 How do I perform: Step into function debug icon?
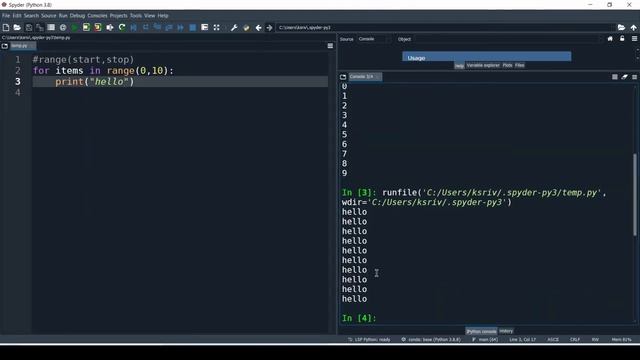point(157,27)
